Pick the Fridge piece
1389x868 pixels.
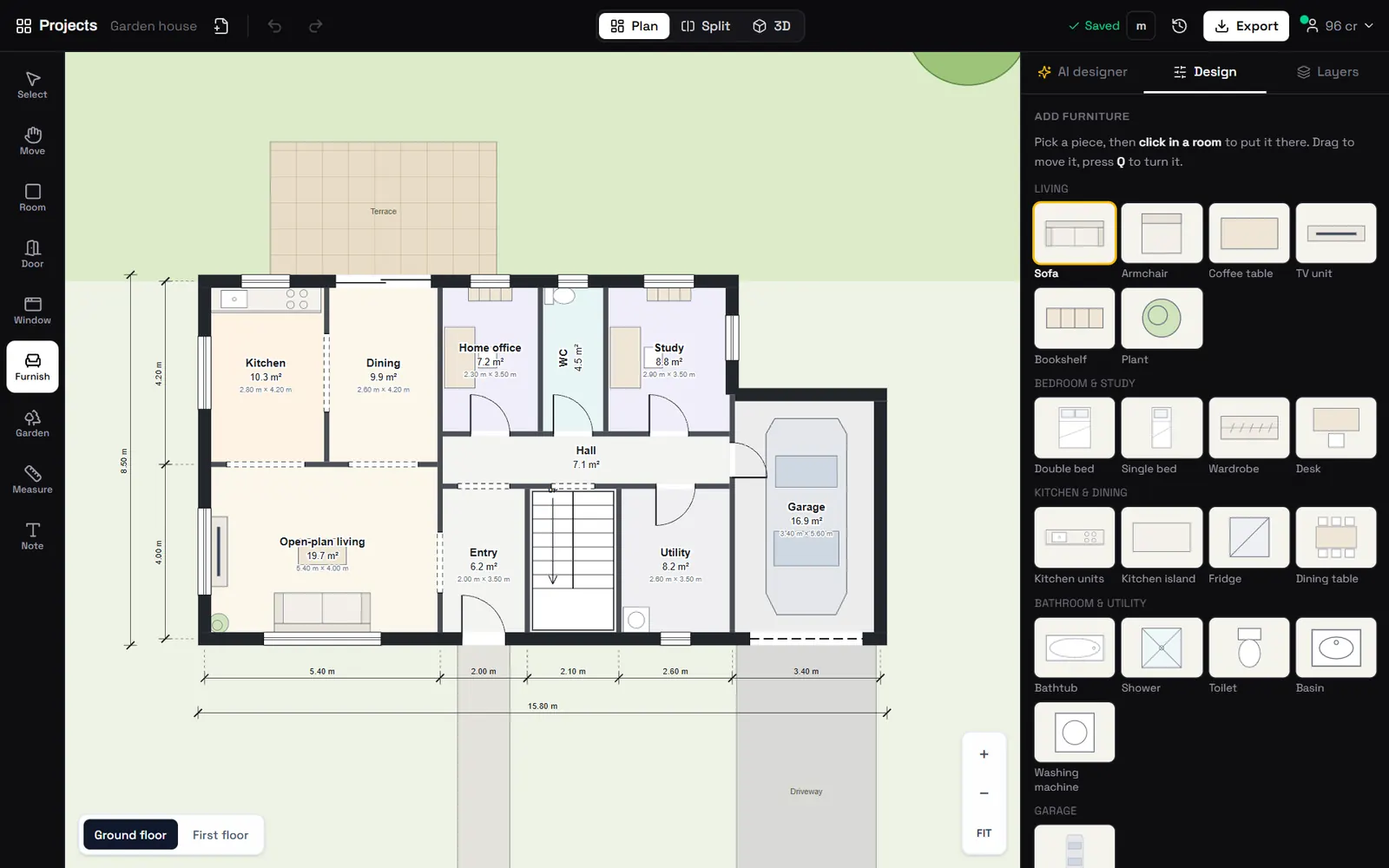[1249, 537]
